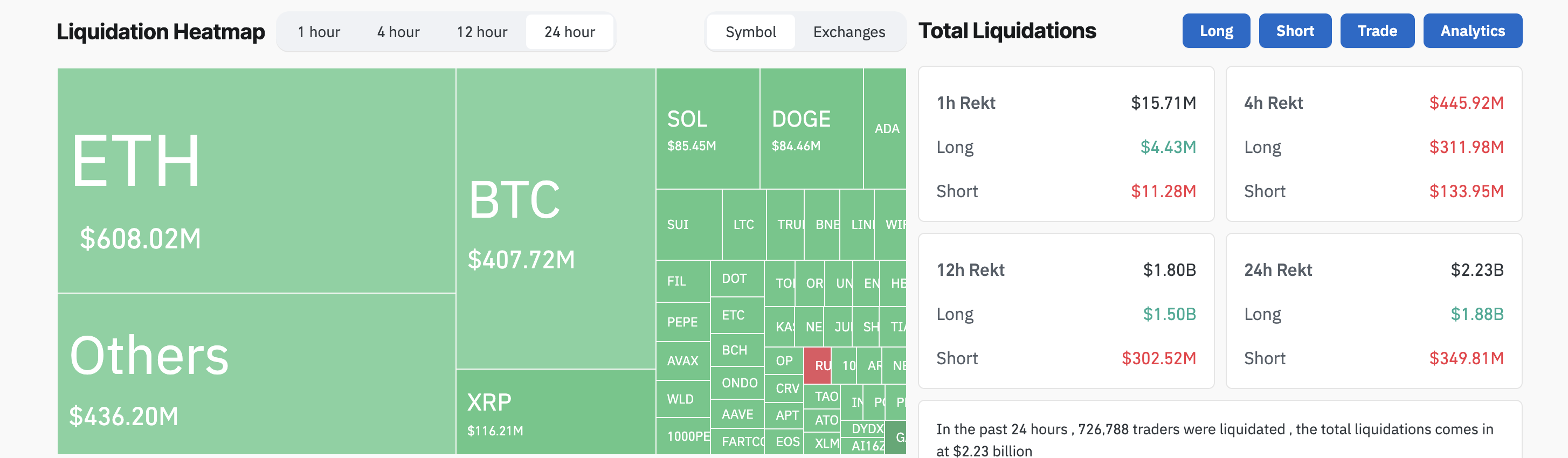The height and width of the screenshot is (458, 1568).
Task: Switch to the 4 hour timeframe
Action: pyautogui.click(x=398, y=32)
